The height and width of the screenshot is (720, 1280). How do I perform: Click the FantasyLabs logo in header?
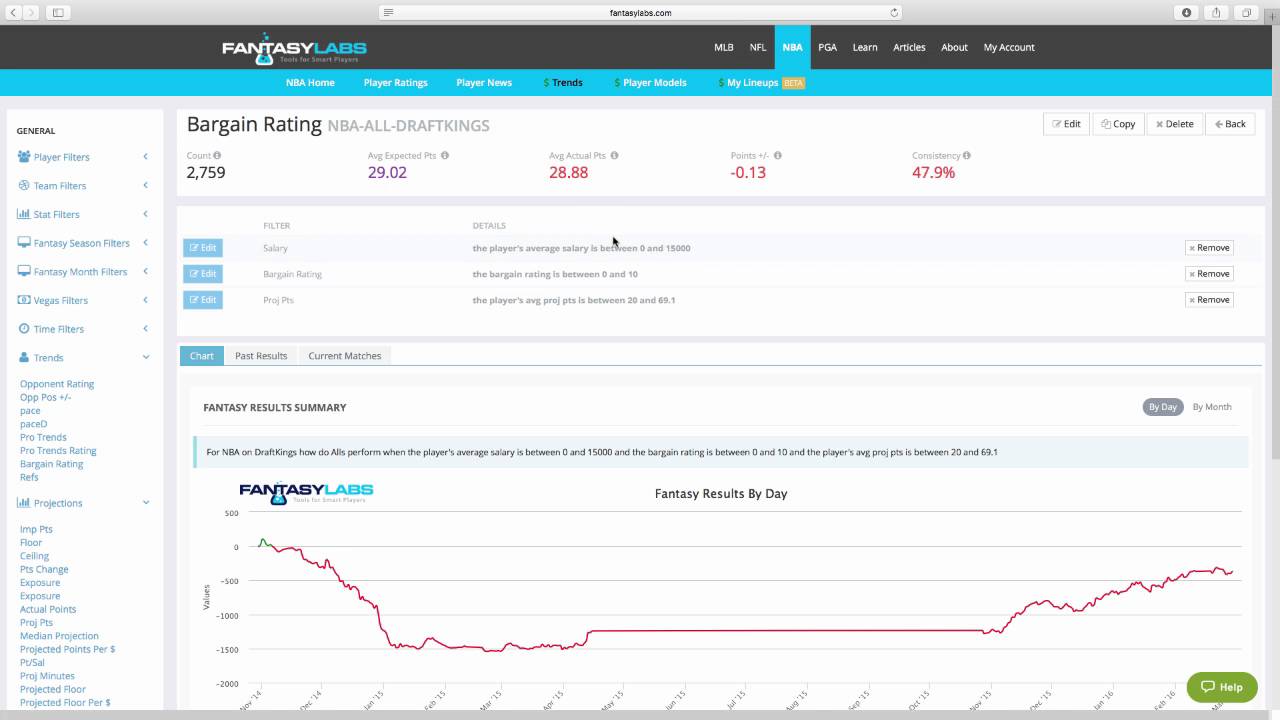(294, 48)
